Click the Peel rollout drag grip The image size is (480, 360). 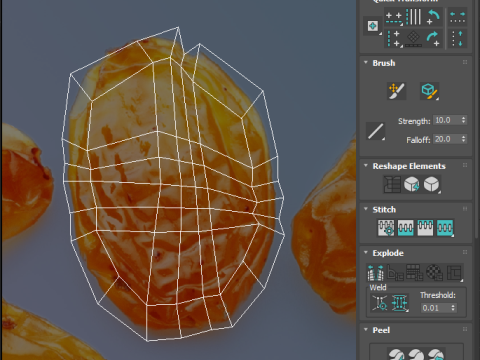point(465,329)
